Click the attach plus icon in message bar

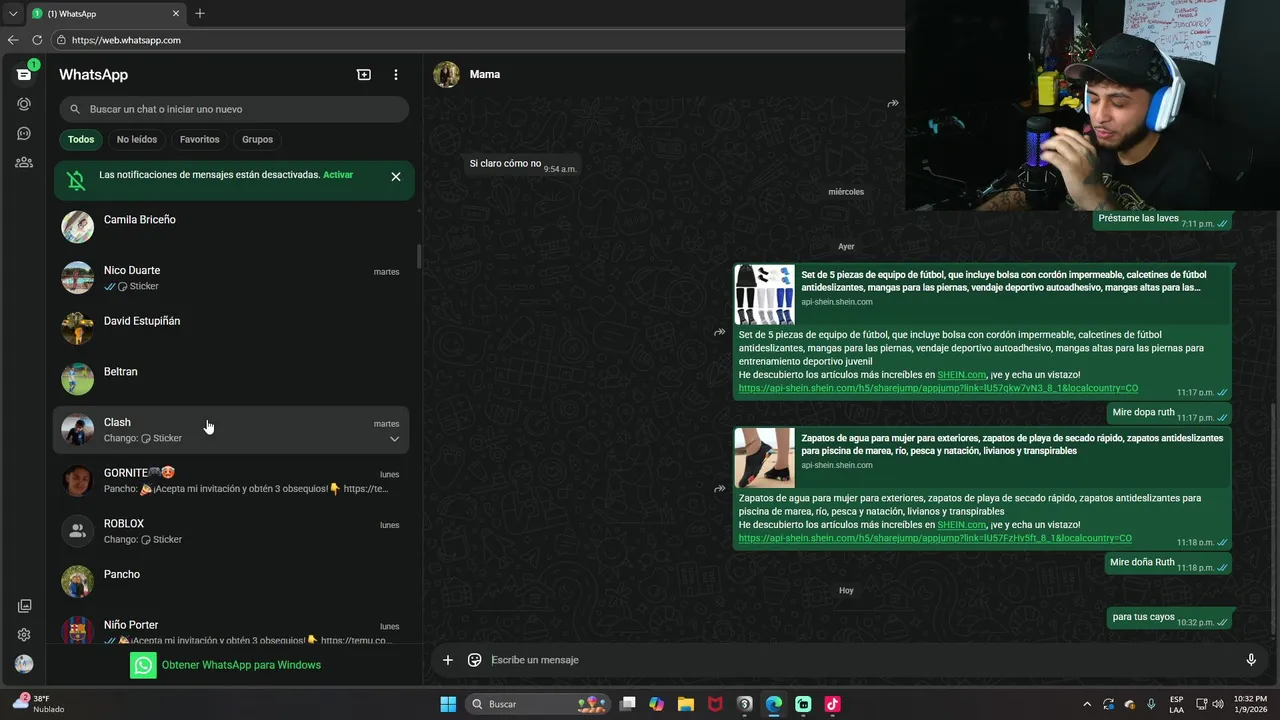point(448,660)
